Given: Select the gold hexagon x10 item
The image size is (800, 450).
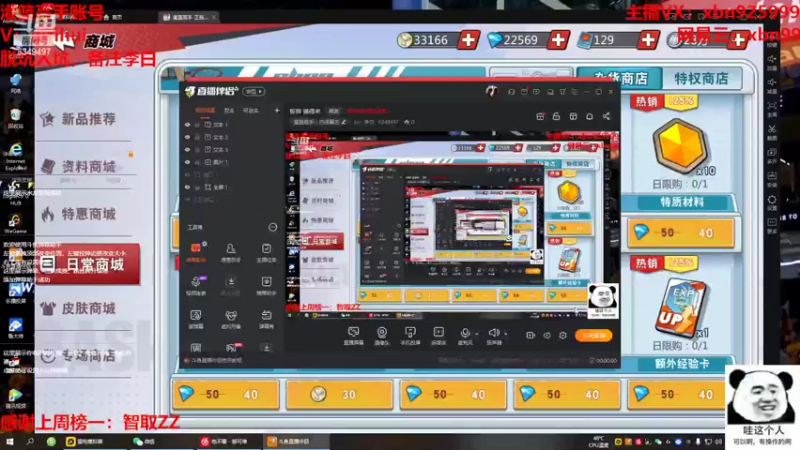Looking at the screenshot, I should pyautogui.click(x=680, y=147).
